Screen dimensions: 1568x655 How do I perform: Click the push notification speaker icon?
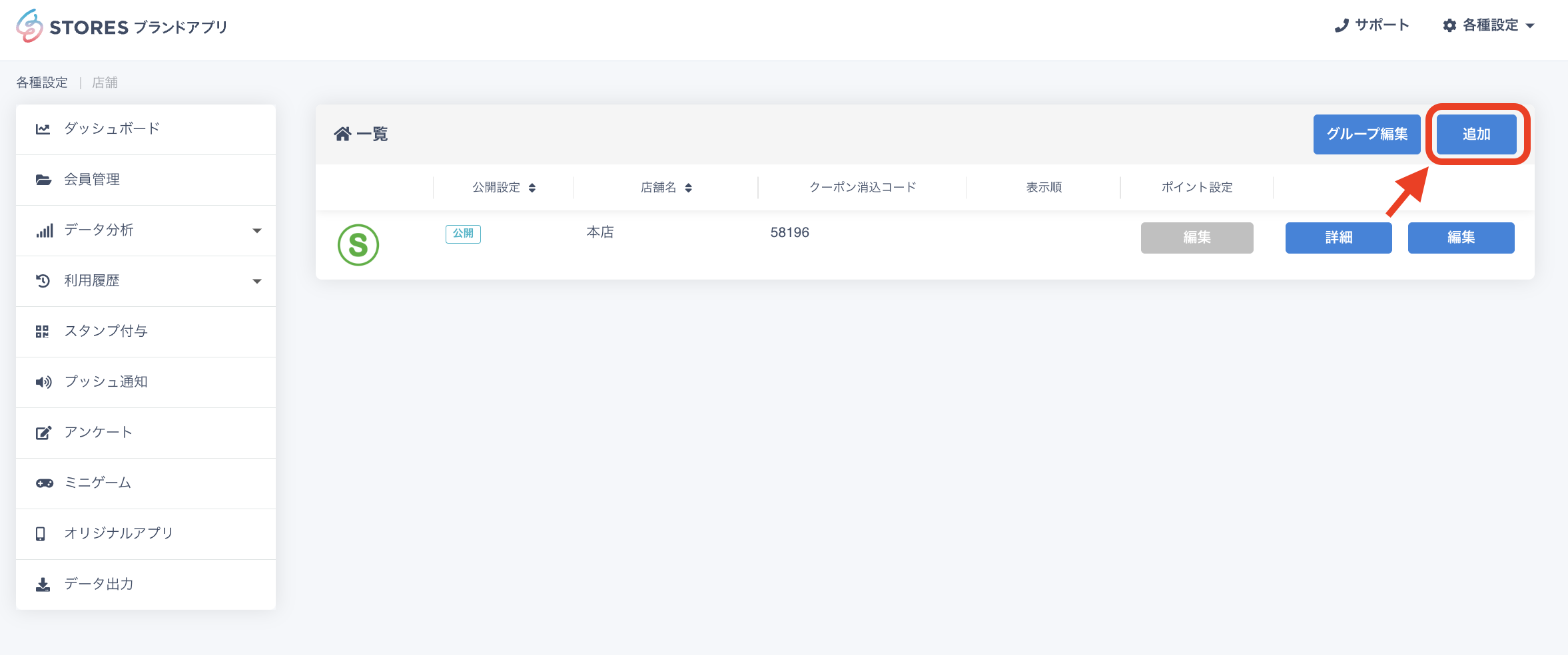43,382
